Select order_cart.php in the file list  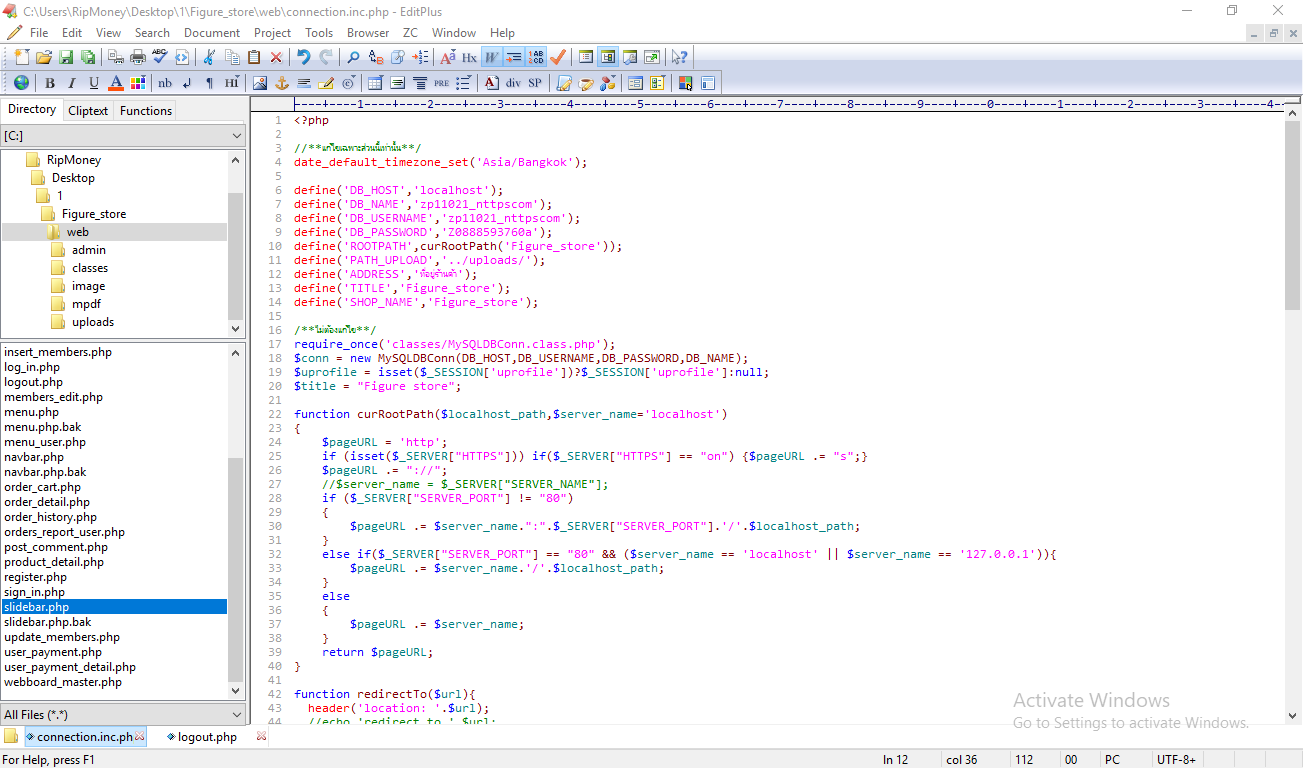point(42,487)
